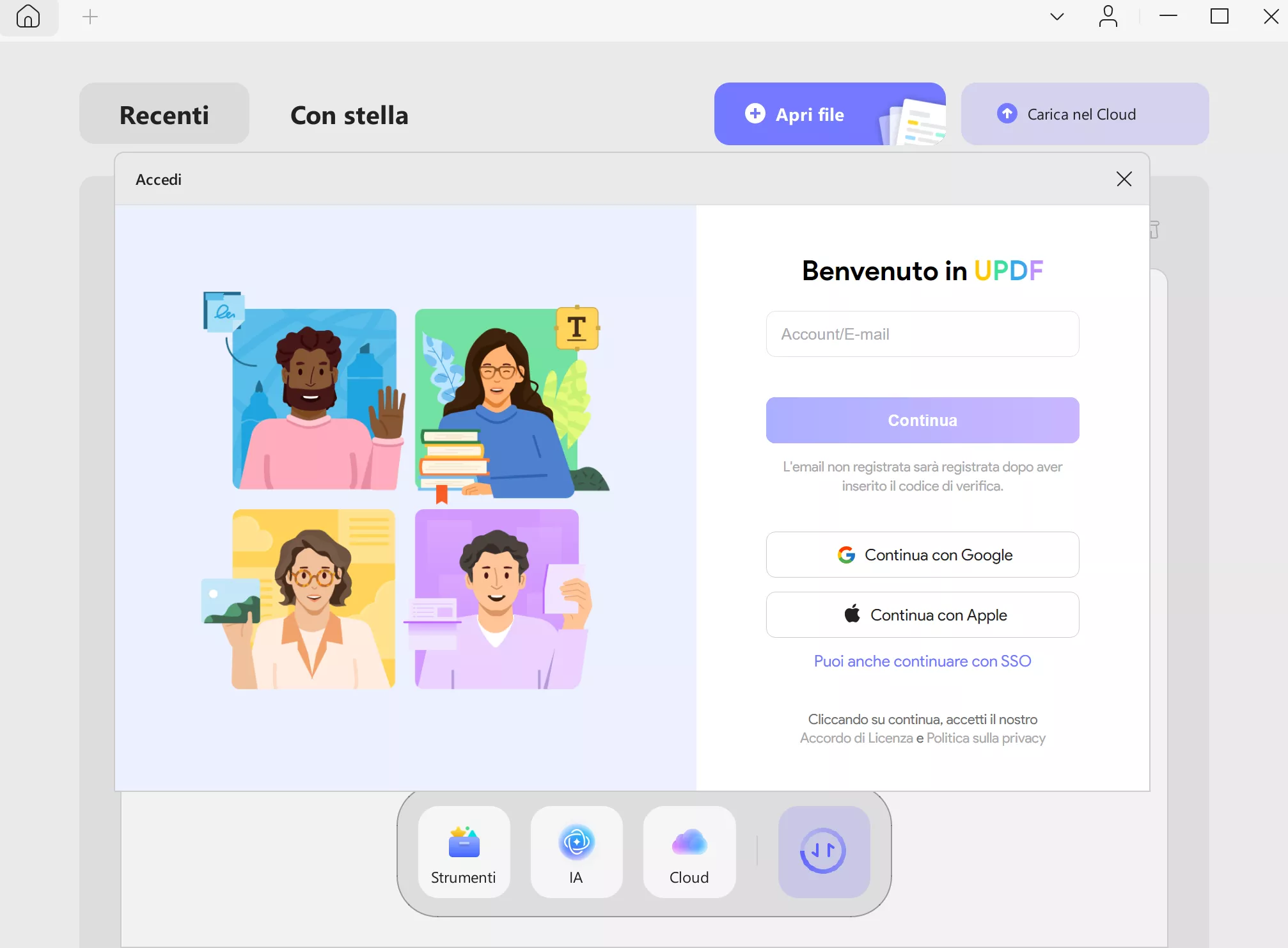Image resolution: width=1288 pixels, height=948 pixels.
Task: Sign in with Continua con Apple
Action: pos(922,615)
